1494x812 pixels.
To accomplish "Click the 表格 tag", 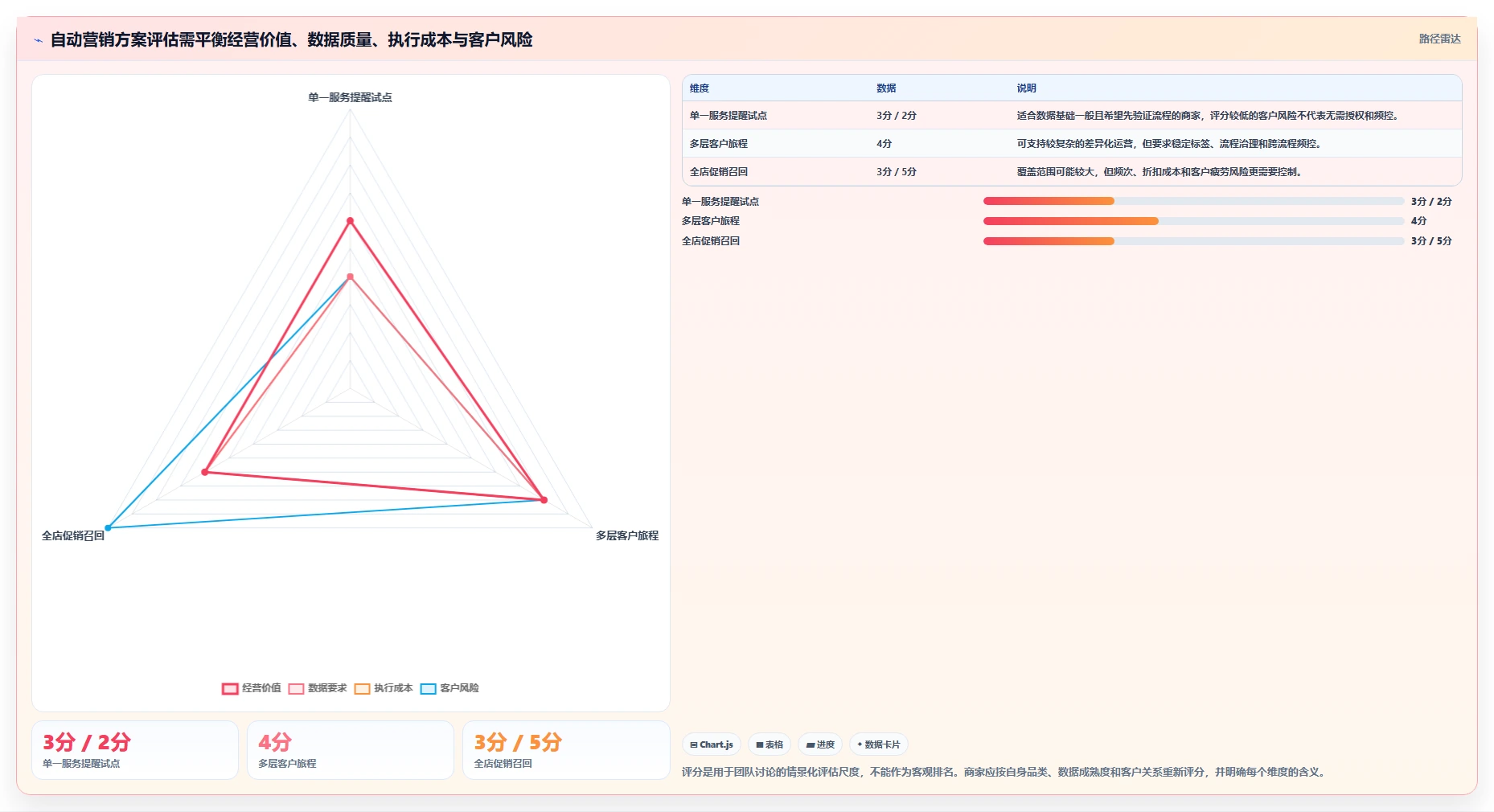I will 770,744.
